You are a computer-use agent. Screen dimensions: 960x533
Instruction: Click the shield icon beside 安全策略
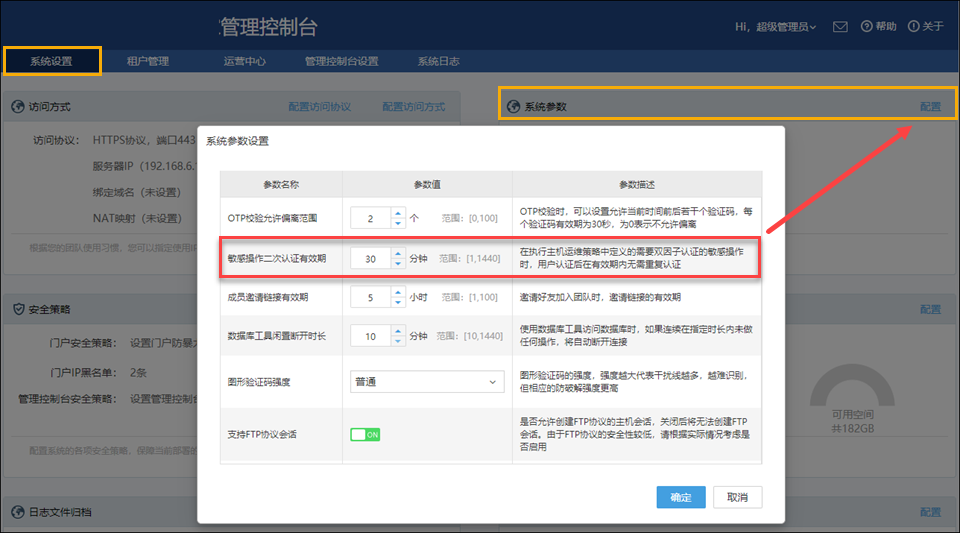[19, 309]
